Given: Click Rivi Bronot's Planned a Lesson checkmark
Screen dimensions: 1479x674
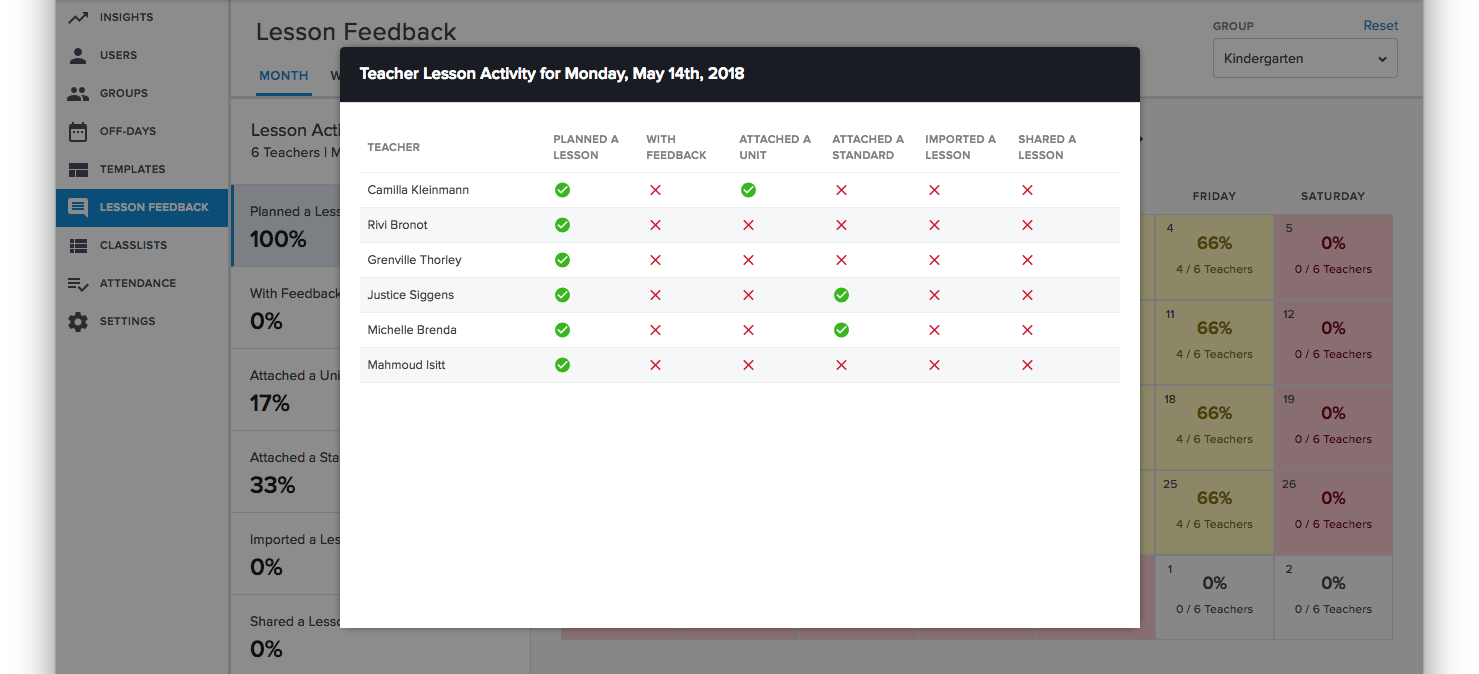Looking at the screenshot, I should 562,225.
